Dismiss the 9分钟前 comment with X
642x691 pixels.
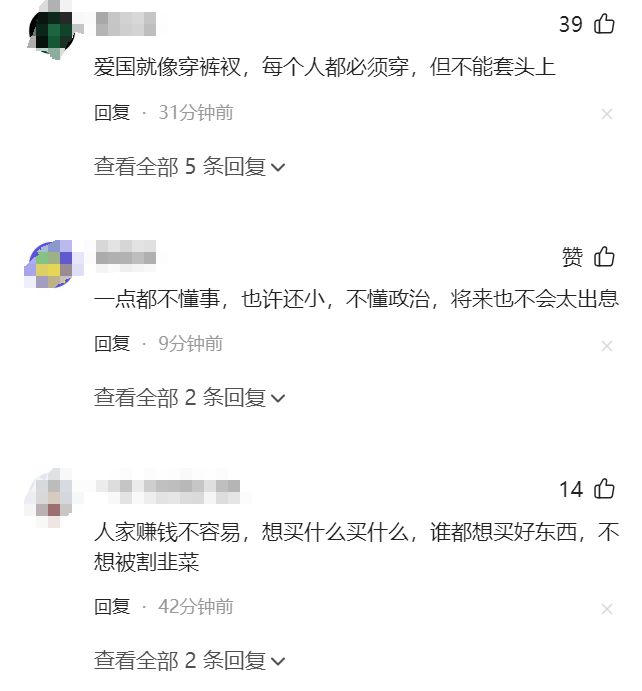click(x=607, y=346)
